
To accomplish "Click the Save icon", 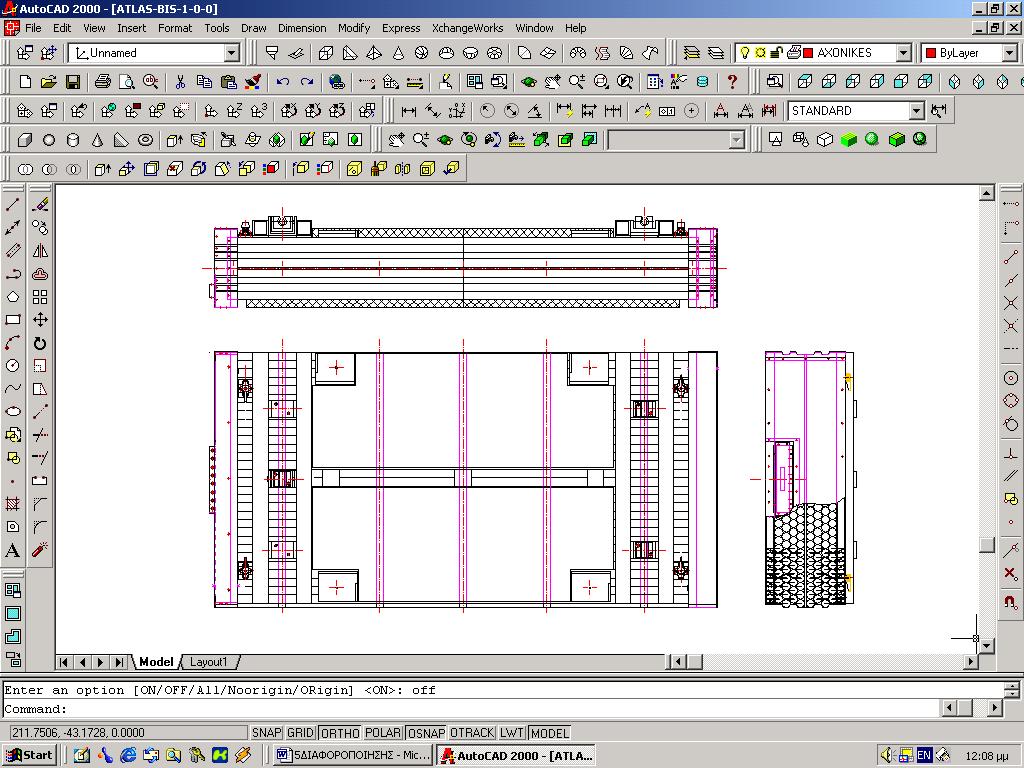I will (72, 82).
